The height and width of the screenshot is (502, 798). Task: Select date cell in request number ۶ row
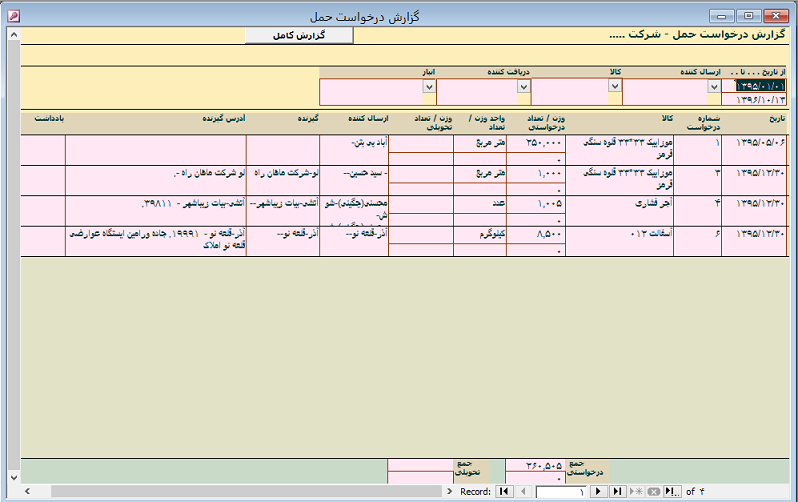click(754, 241)
